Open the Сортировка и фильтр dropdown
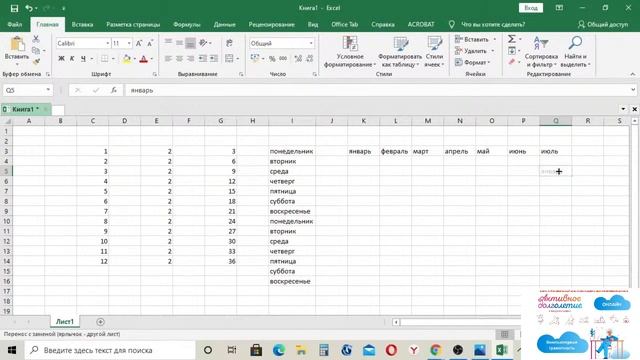This screenshot has width=640, height=360. (x=541, y=52)
